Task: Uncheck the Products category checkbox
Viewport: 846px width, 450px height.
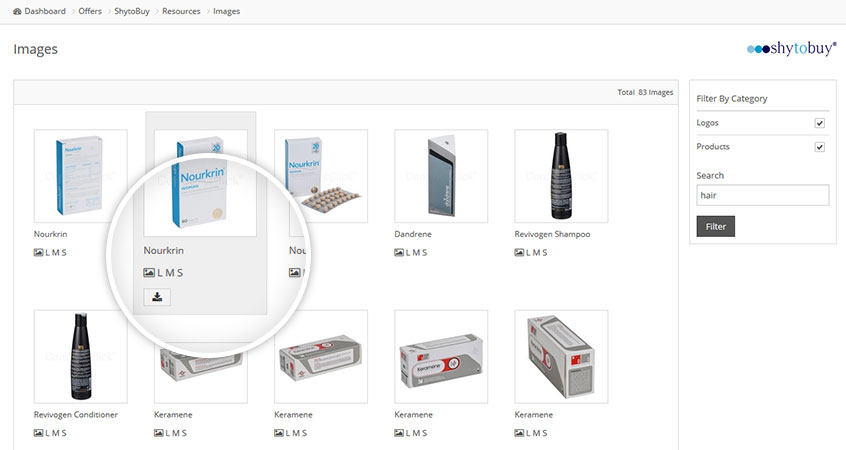Action: [820, 147]
